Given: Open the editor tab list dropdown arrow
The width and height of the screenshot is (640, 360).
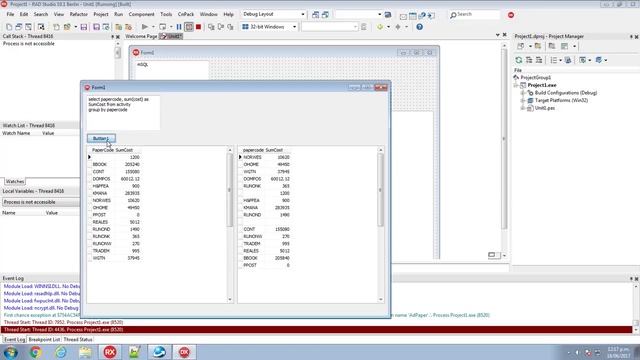Looking at the screenshot, I should click(498, 36).
